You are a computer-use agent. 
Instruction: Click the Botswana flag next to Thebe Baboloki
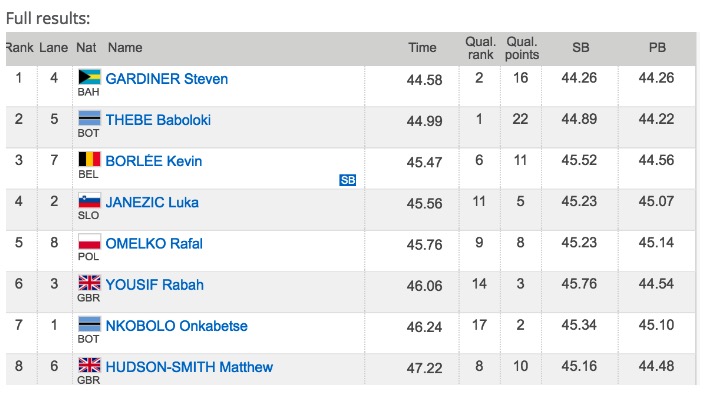point(89,118)
